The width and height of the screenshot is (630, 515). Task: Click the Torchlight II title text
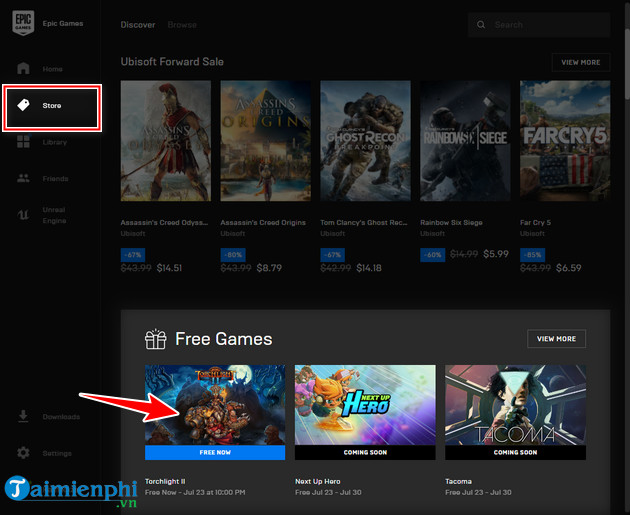(x=165, y=481)
